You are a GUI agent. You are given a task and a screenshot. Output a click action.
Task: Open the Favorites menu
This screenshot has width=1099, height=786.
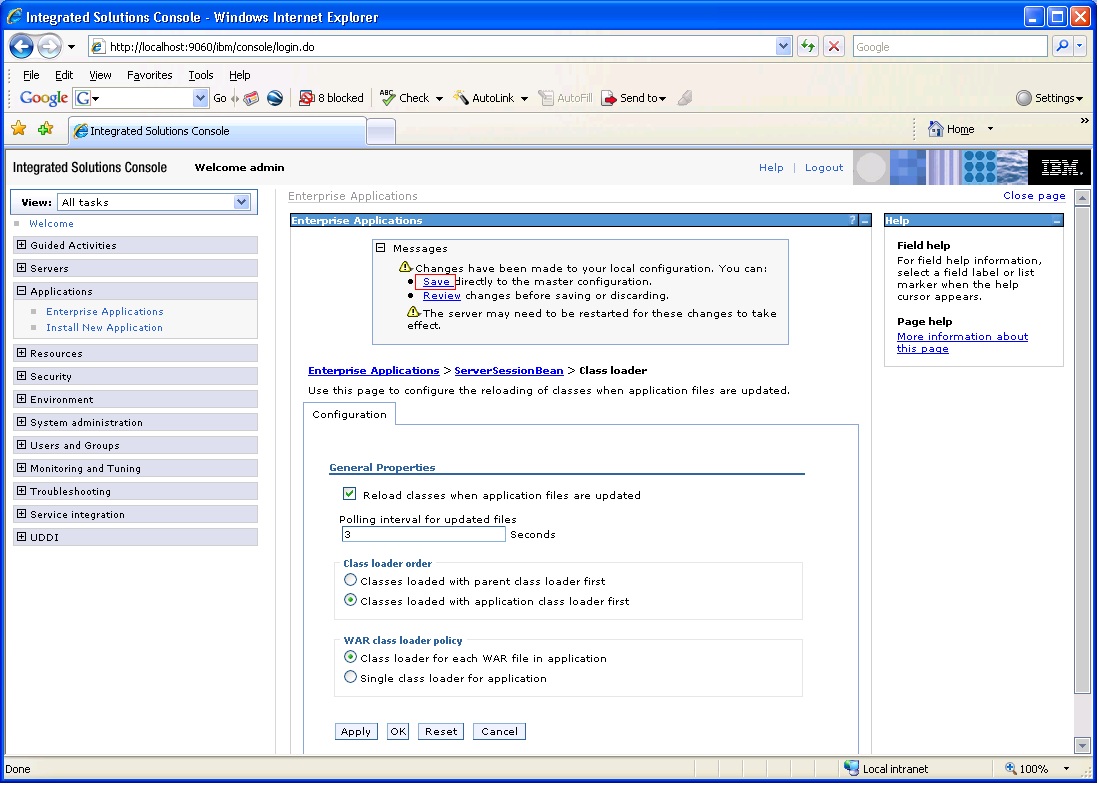(149, 75)
